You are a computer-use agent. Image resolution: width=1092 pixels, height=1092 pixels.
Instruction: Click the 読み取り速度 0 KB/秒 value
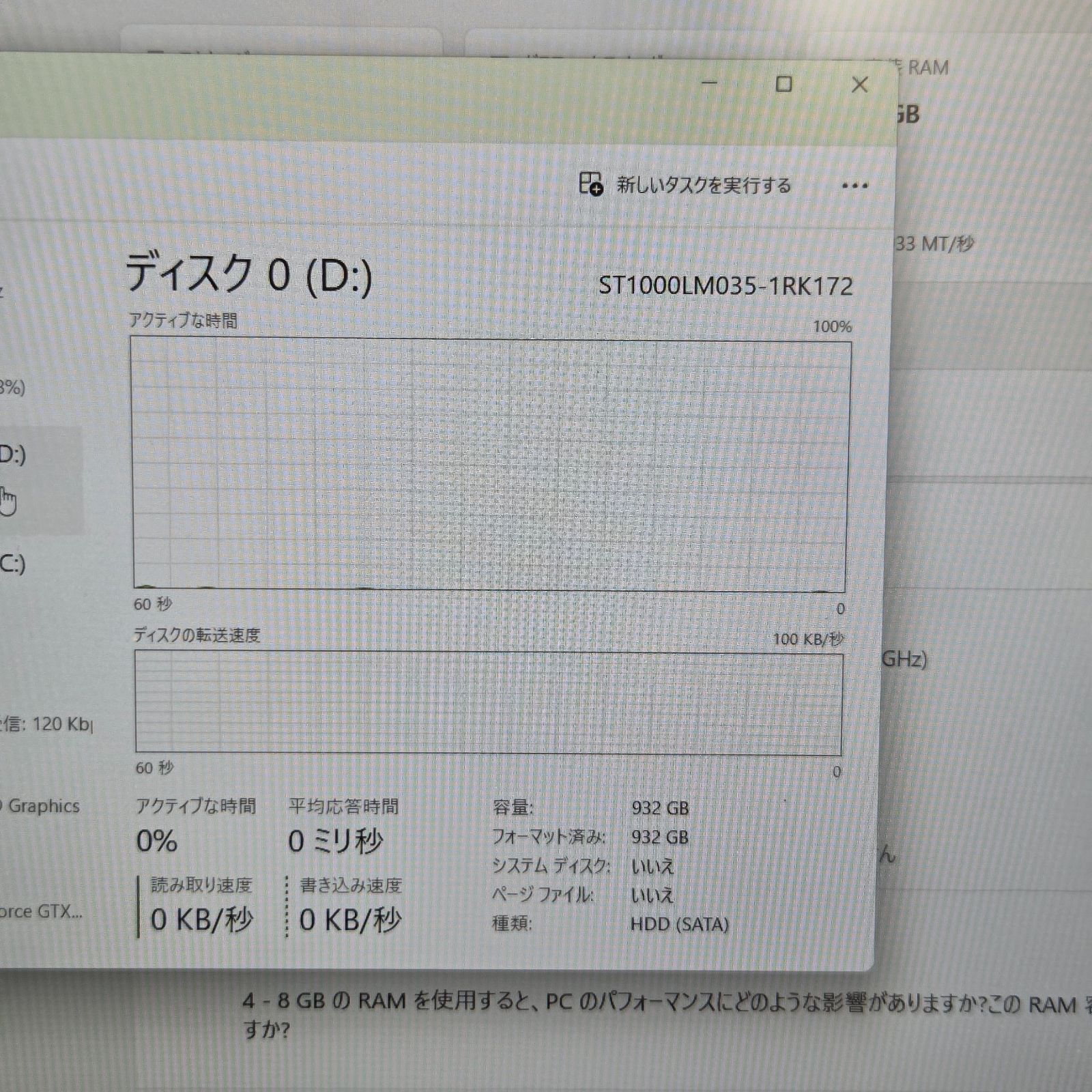tap(202, 920)
